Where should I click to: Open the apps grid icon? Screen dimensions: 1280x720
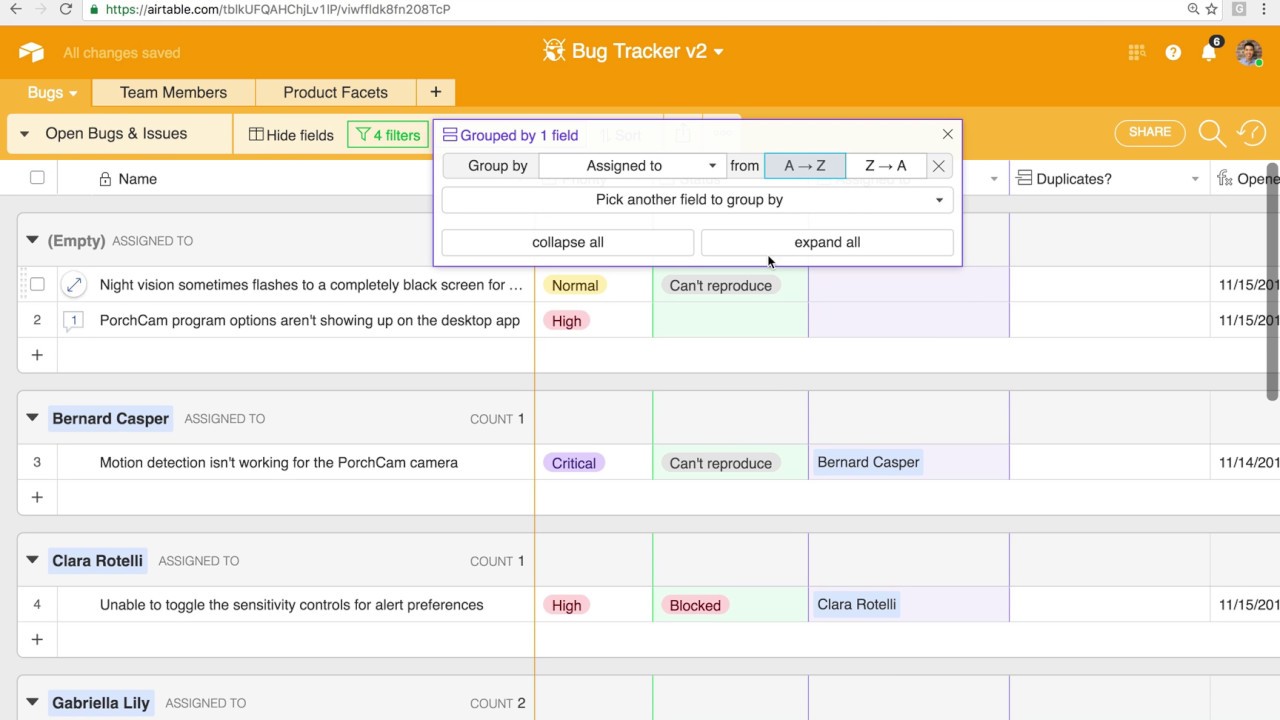click(x=1136, y=53)
